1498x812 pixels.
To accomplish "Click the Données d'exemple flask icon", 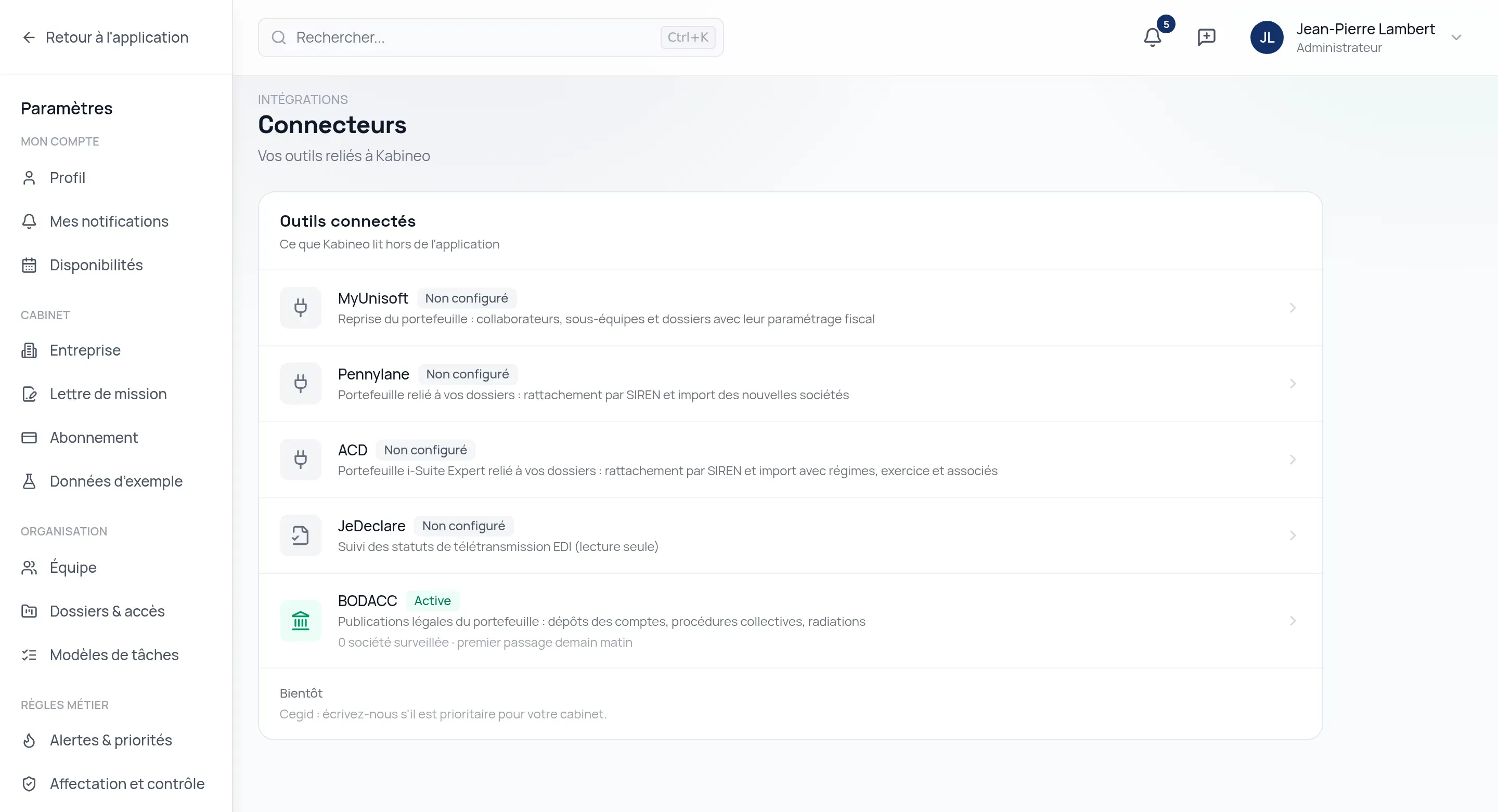I will tap(29, 481).
